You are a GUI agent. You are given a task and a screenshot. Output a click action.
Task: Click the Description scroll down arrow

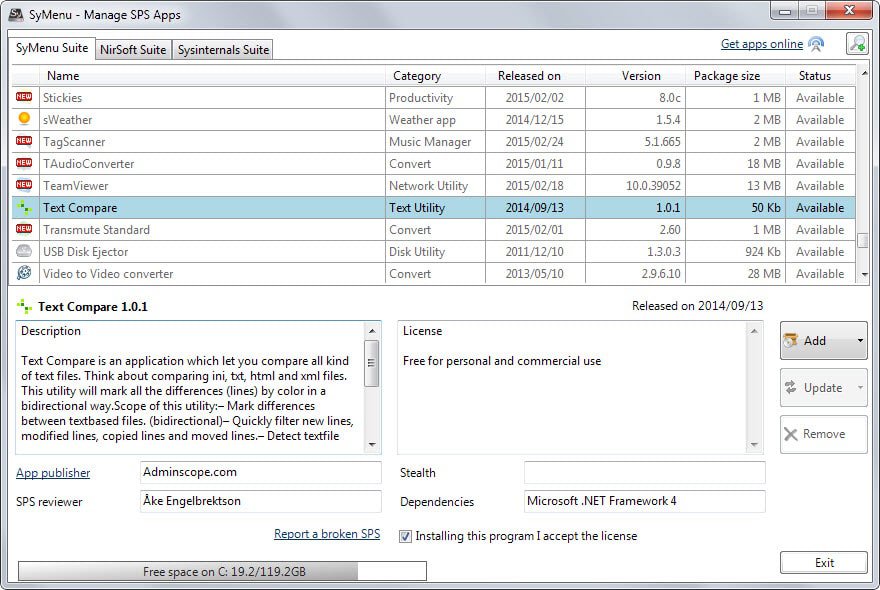372,445
